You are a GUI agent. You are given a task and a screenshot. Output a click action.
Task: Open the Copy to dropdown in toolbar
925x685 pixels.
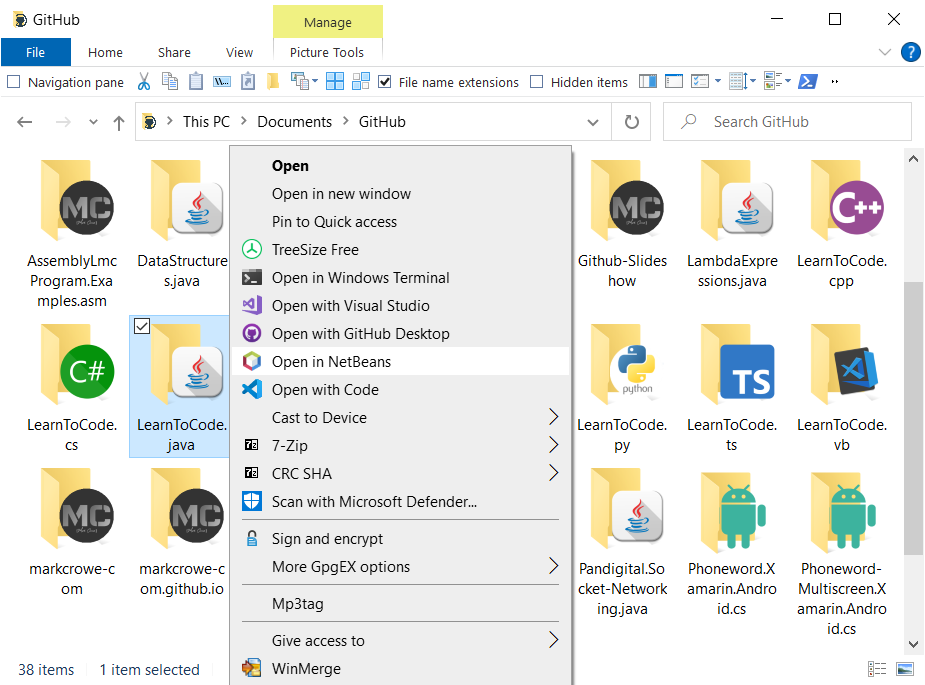315,81
